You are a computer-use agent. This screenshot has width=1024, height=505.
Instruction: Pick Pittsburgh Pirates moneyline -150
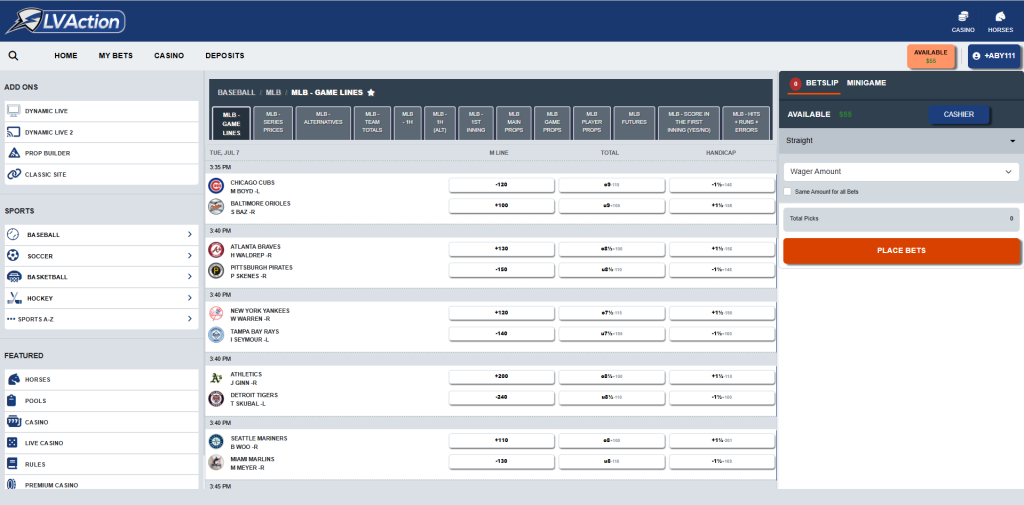tap(502, 270)
